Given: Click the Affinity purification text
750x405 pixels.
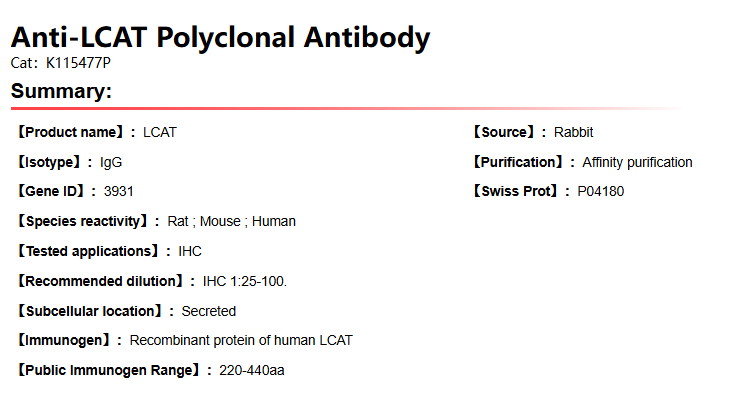Looking at the screenshot, I should tap(637, 162).
